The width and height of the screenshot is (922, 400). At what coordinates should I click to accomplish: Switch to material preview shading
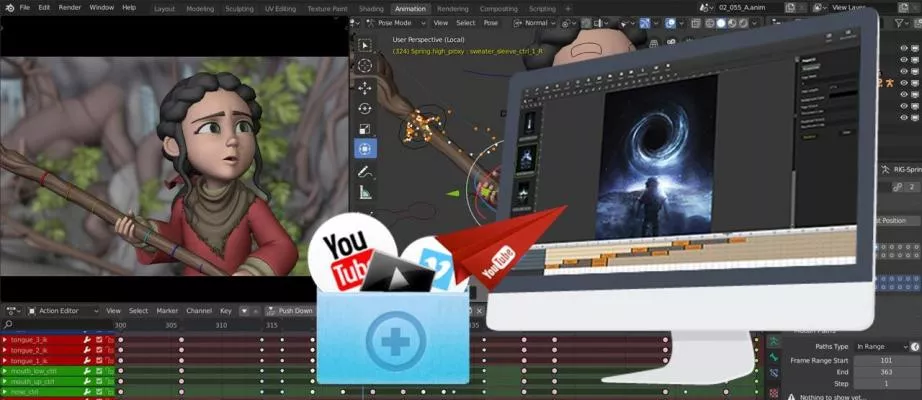click(732, 24)
